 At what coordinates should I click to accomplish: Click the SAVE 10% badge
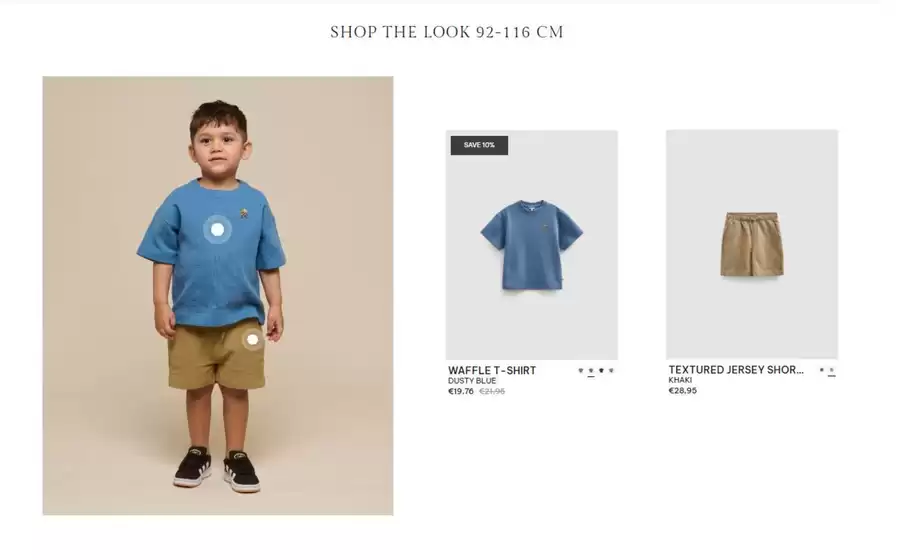click(479, 145)
